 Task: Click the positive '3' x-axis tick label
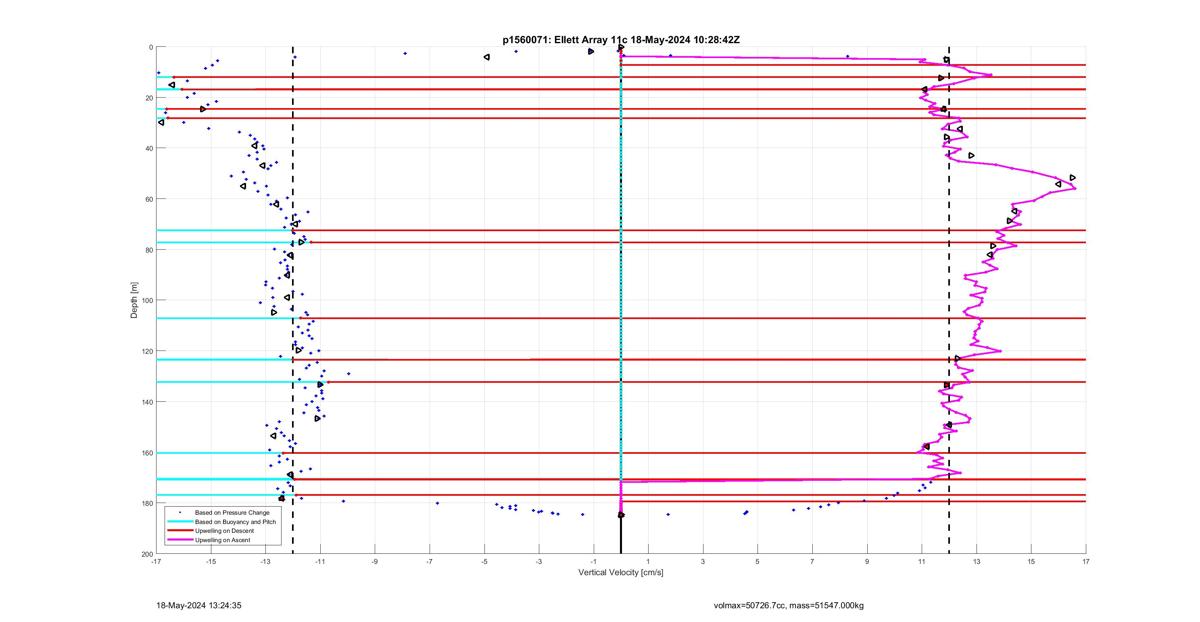click(703, 561)
